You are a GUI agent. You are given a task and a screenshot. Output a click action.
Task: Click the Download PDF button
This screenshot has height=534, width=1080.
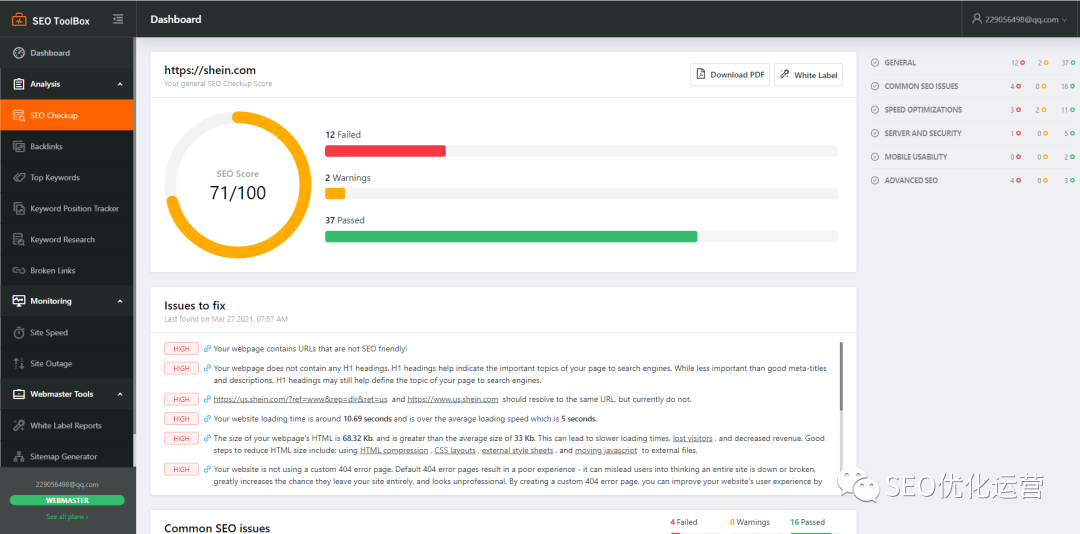pyautogui.click(x=729, y=74)
